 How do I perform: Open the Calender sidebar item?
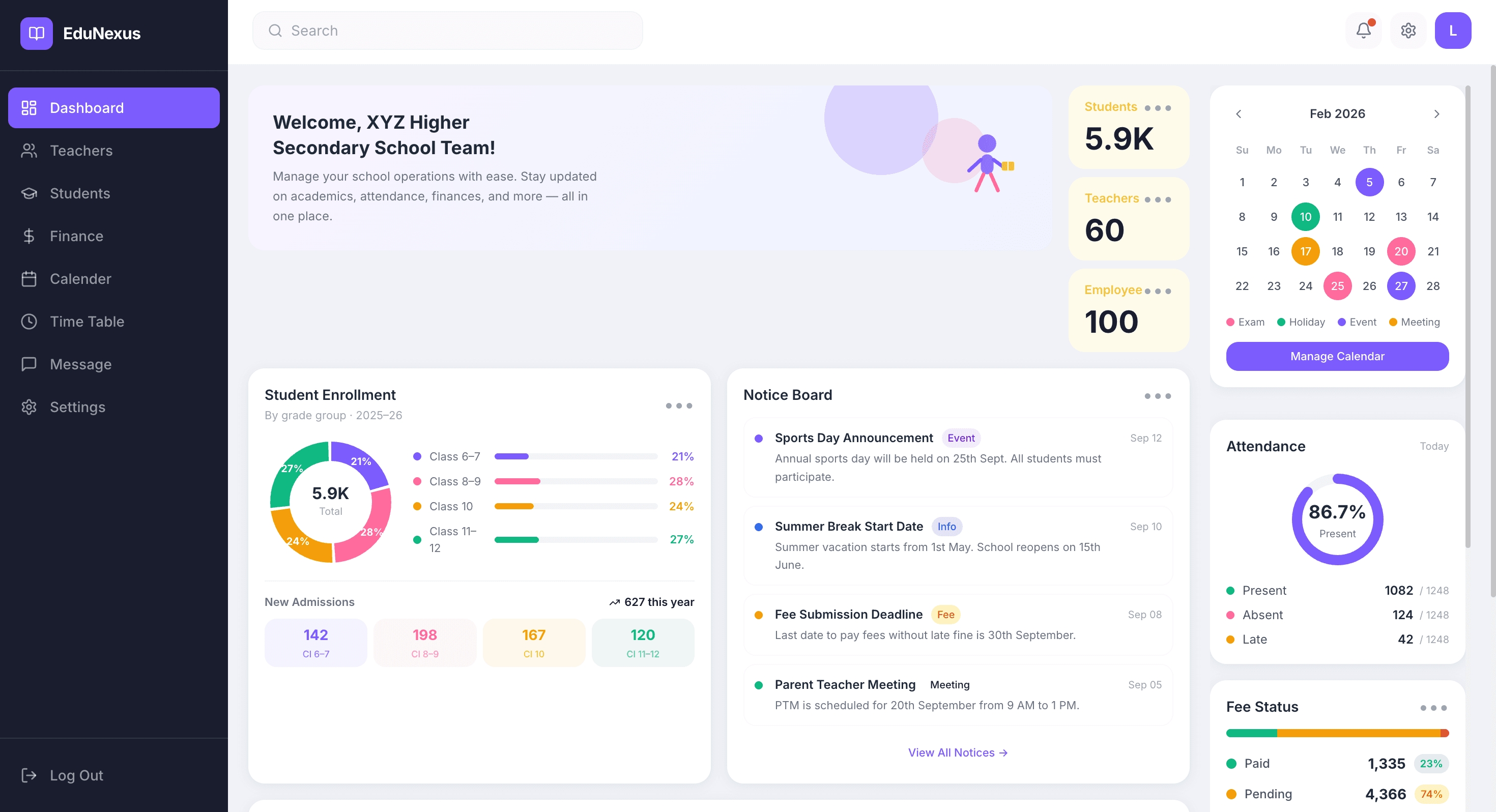81,279
